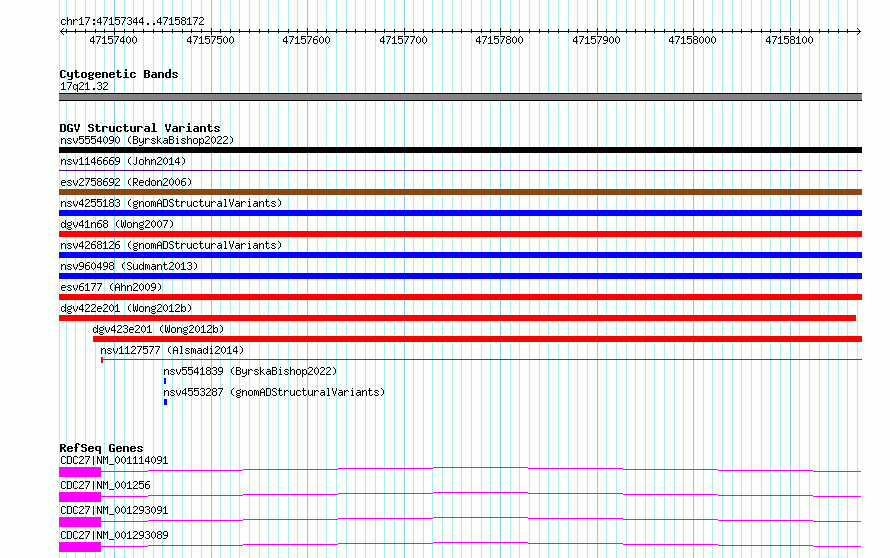Click the RefSeq Genes track heading

pos(101,448)
